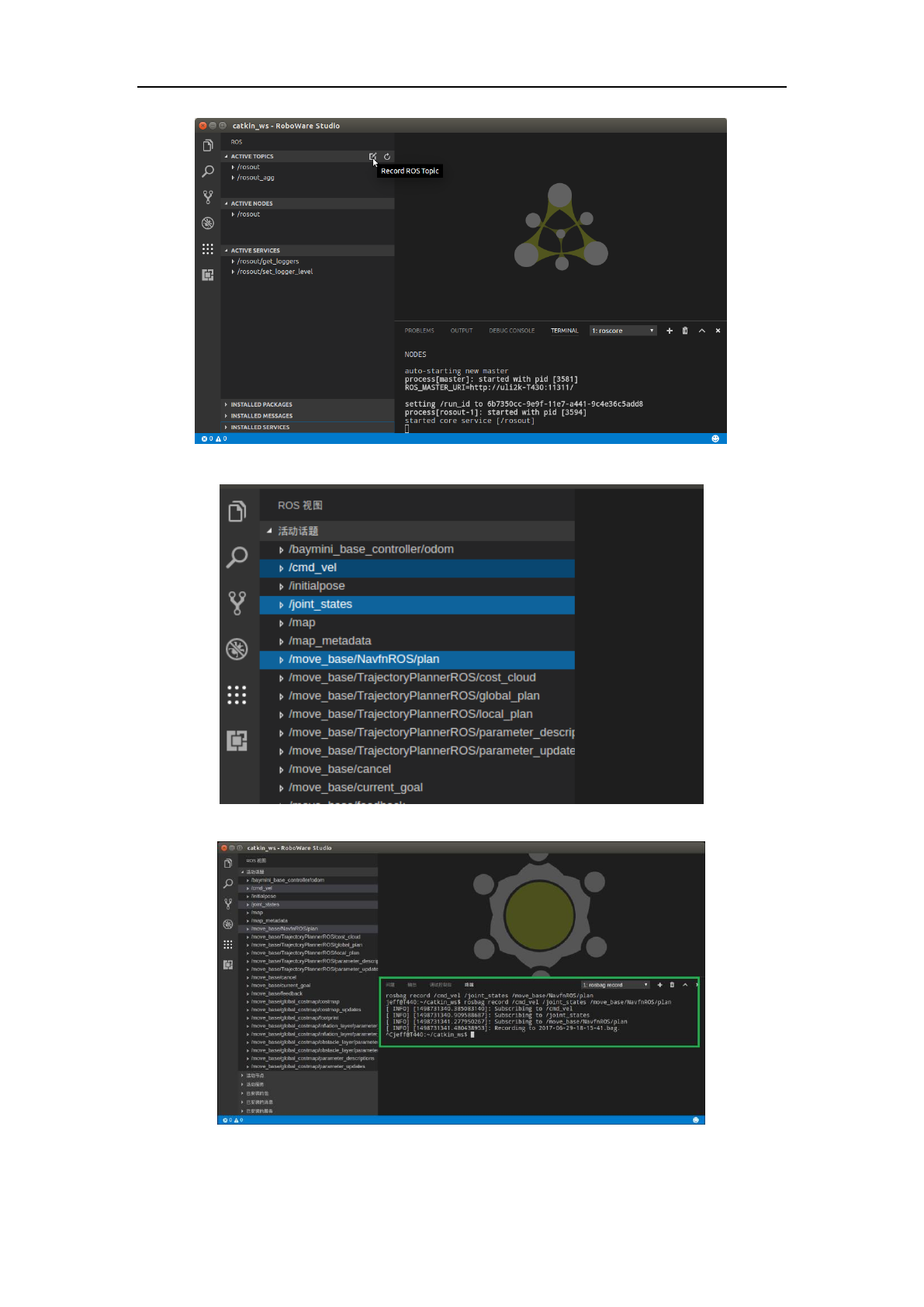Open debug icon in rosbag record window

pos(228,924)
